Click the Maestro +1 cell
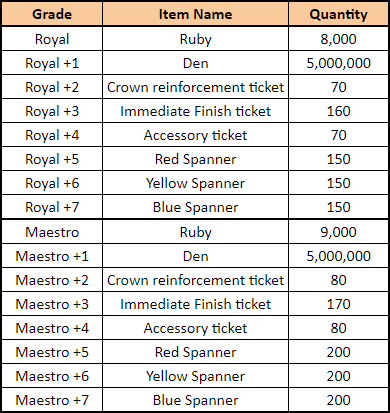Viewport: 390px width, 413px height. pos(52,256)
